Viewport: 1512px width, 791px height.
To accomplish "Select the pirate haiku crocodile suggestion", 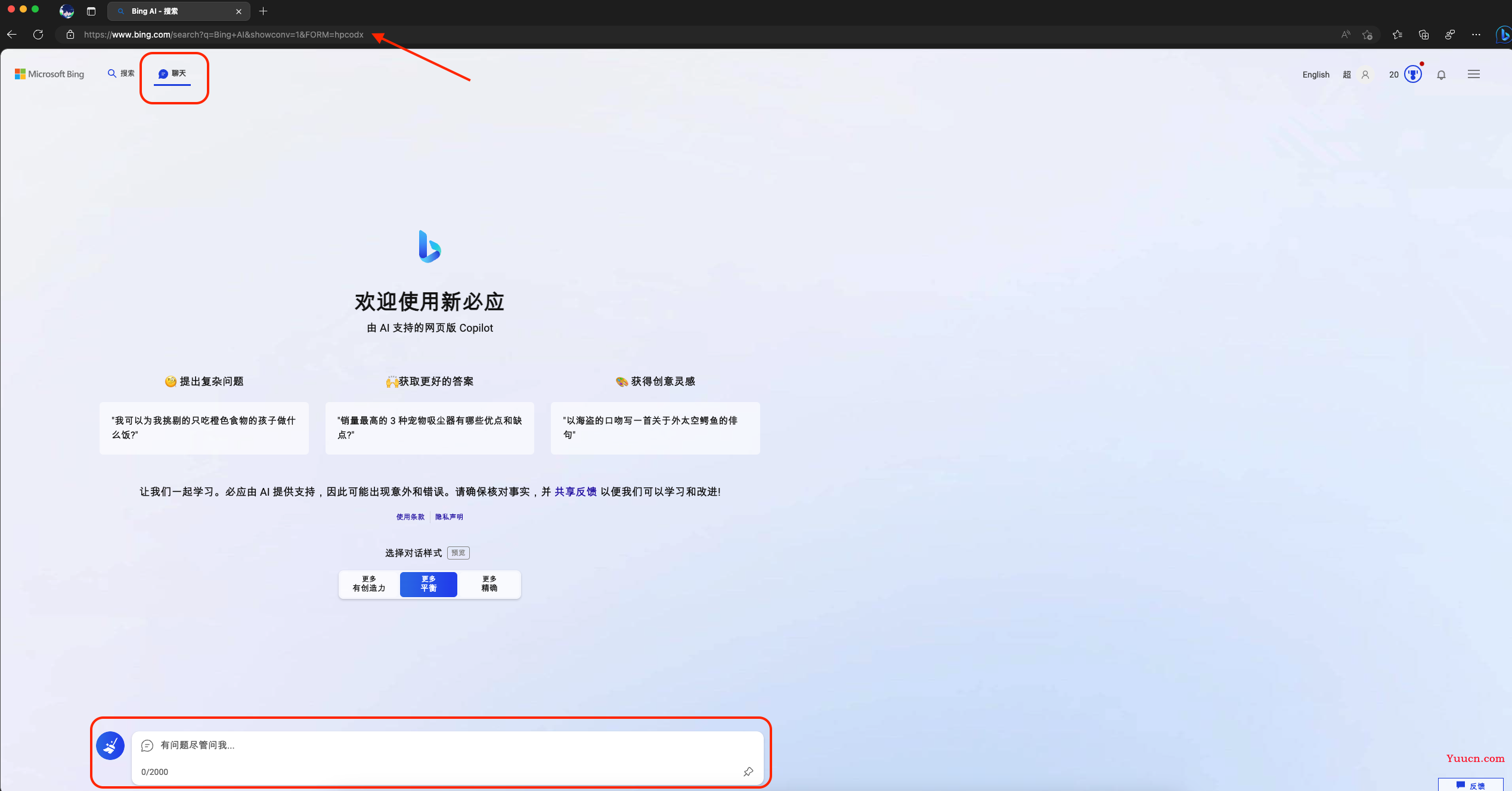I will click(655, 428).
